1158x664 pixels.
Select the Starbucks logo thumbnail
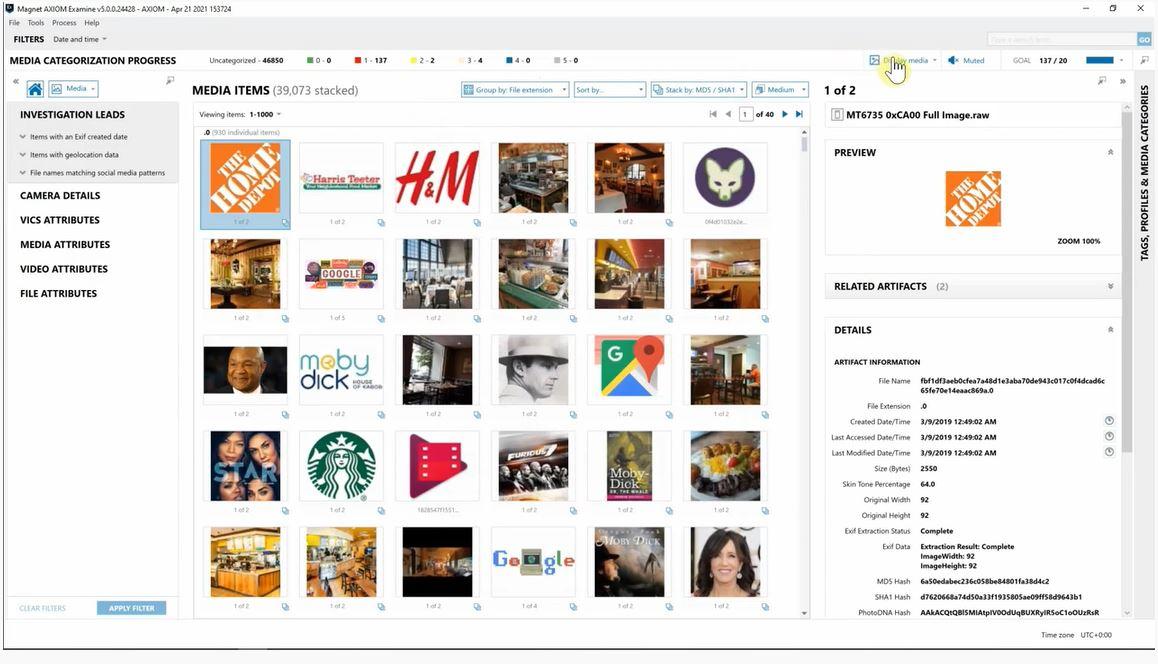tap(341, 466)
